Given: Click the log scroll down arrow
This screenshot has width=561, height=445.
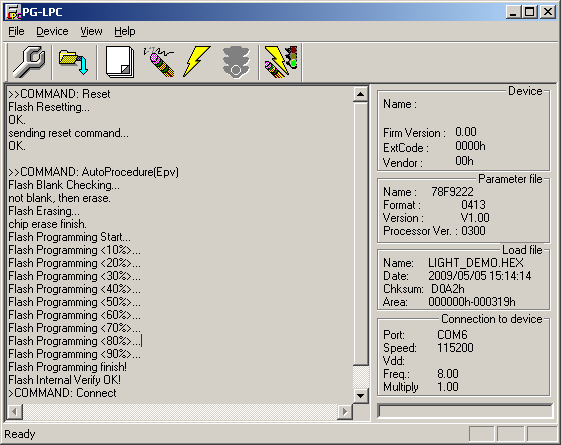Looking at the screenshot, I should (x=361, y=396).
